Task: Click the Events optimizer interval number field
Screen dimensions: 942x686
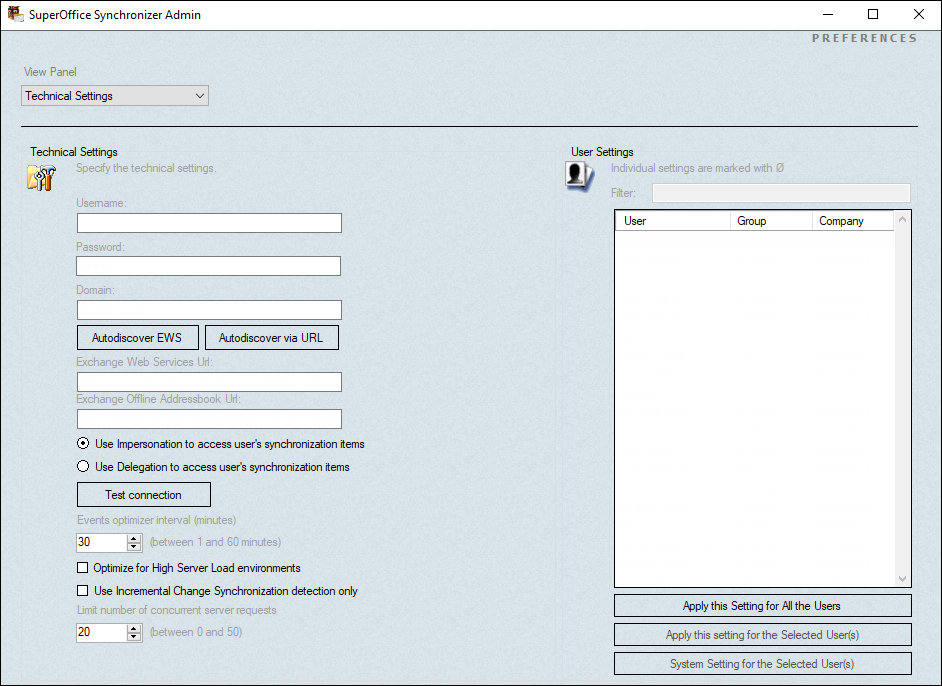Action: pos(102,542)
